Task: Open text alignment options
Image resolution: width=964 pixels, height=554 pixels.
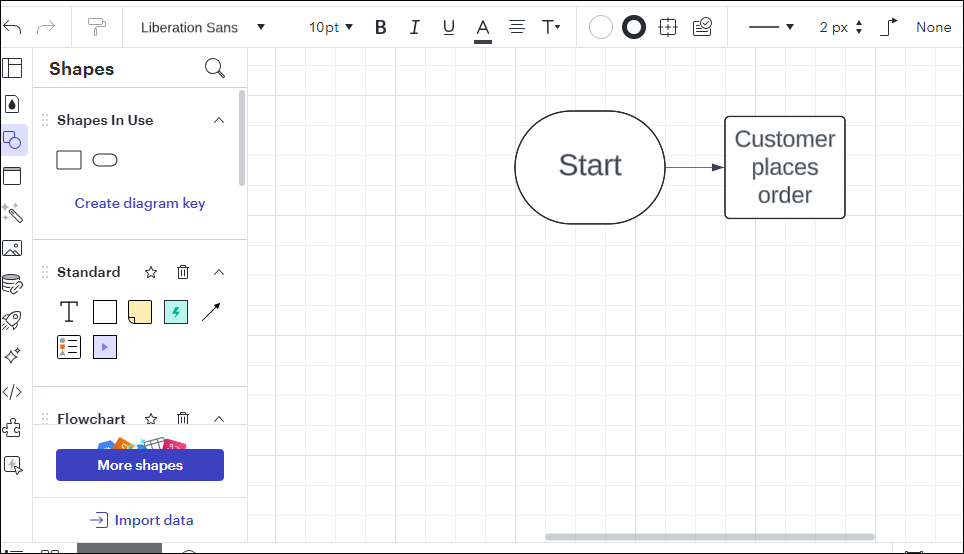Action: (517, 27)
